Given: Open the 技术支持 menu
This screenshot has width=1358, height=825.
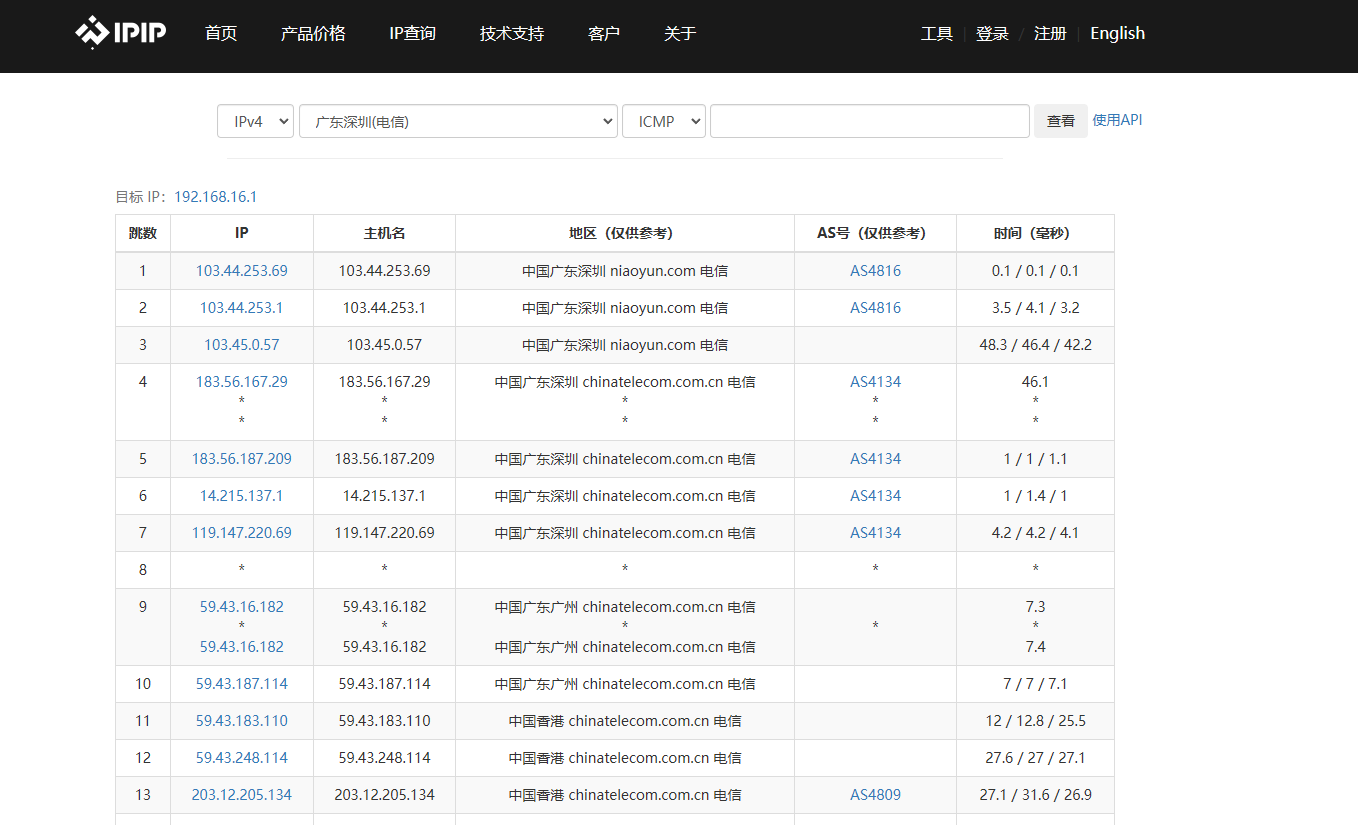Looking at the screenshot, I should click(512, 34).
